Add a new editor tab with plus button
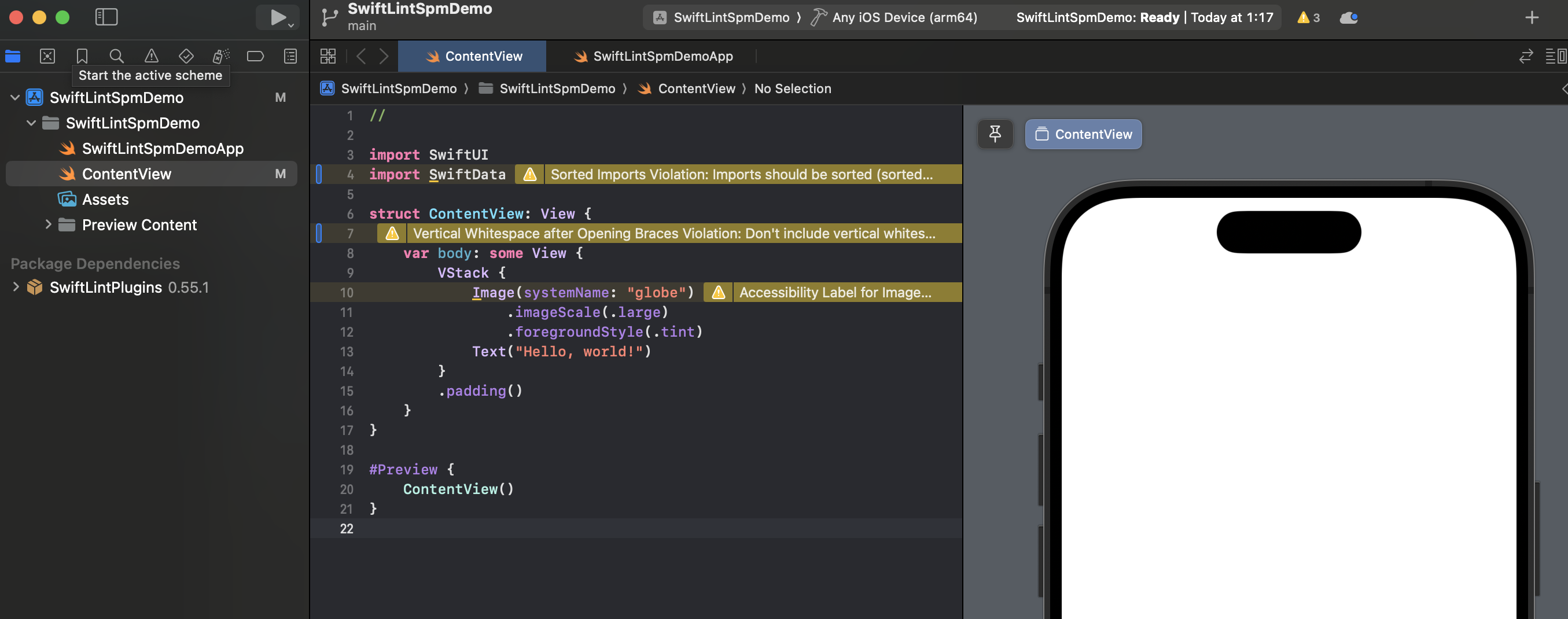This screenshot has width=1568, height=619. tap(1532, 18)
